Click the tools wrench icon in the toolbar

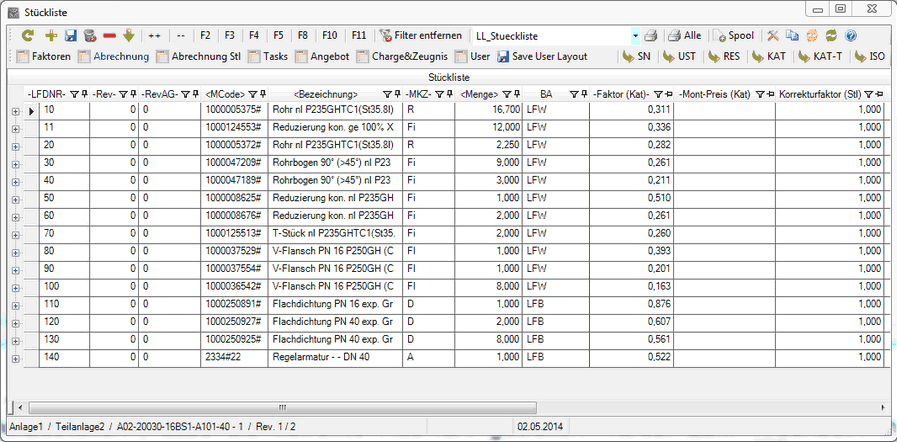pos(773,35)
